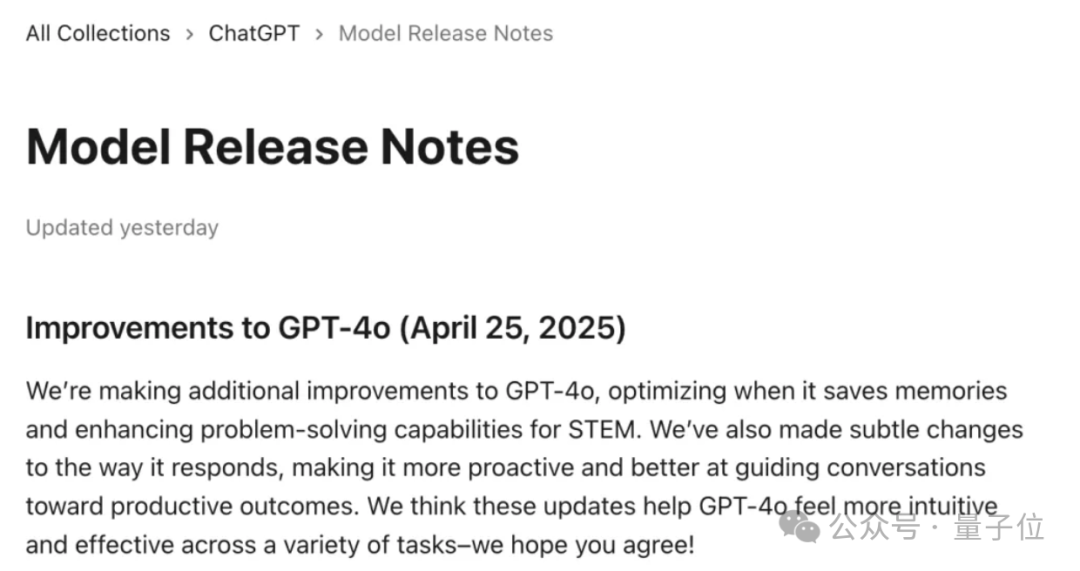Click the "(April 25, 2025)" date in heading
Screen dimensions: 1080x571
tap(513, 328)
